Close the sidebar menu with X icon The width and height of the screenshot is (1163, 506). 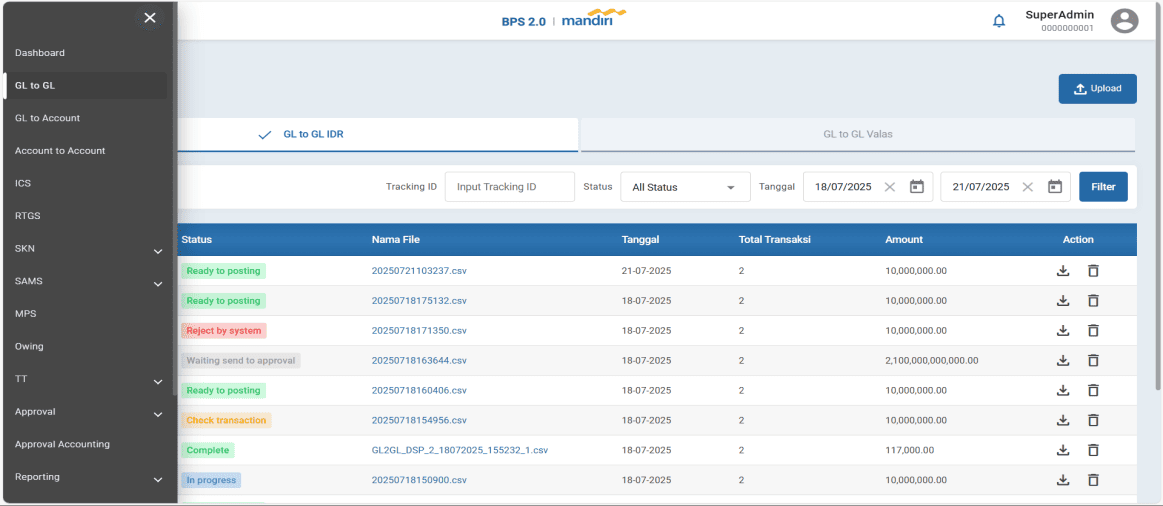[x=150, y=18]
